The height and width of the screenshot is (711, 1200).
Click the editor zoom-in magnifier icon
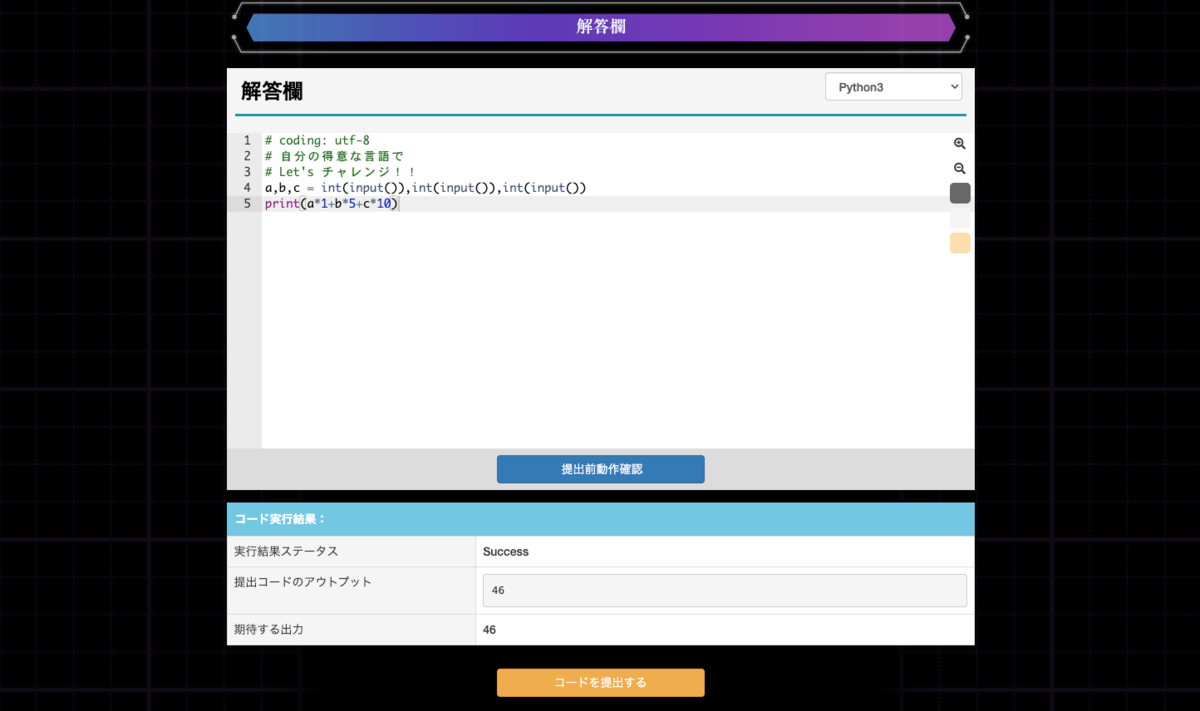click(959, 144)
